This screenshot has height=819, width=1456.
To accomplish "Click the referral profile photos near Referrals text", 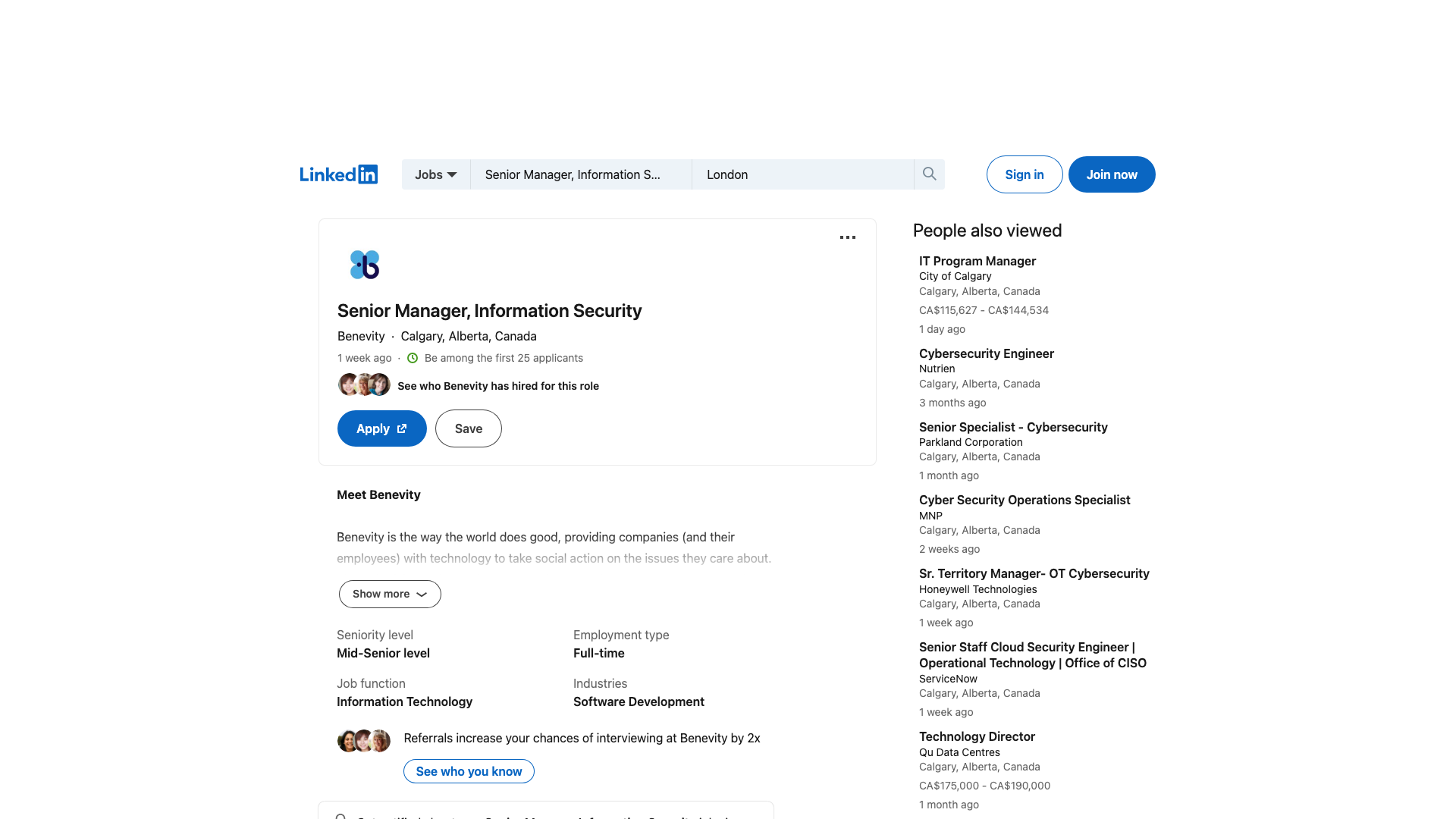I will [364, 740].
